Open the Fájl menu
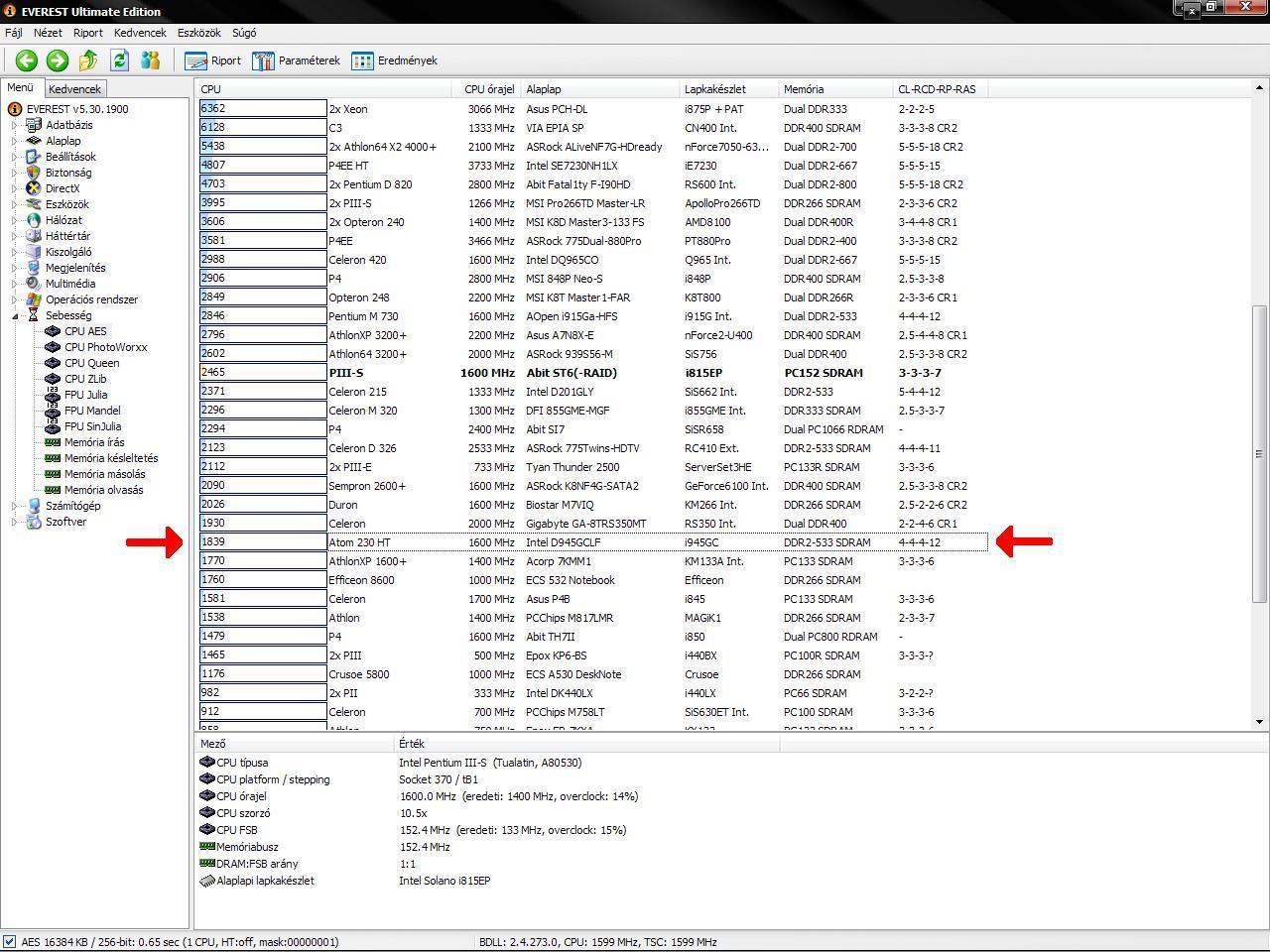 click(14, 33)
